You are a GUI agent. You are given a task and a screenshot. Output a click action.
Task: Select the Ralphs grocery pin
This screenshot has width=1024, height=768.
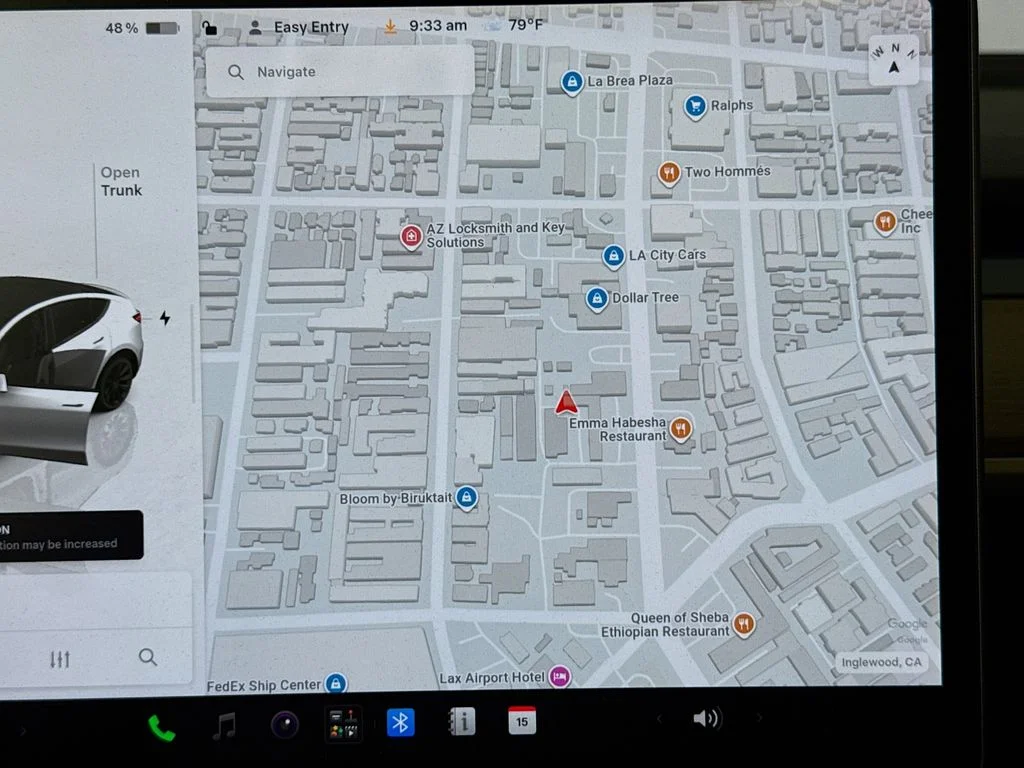click(x=696, y=107)
